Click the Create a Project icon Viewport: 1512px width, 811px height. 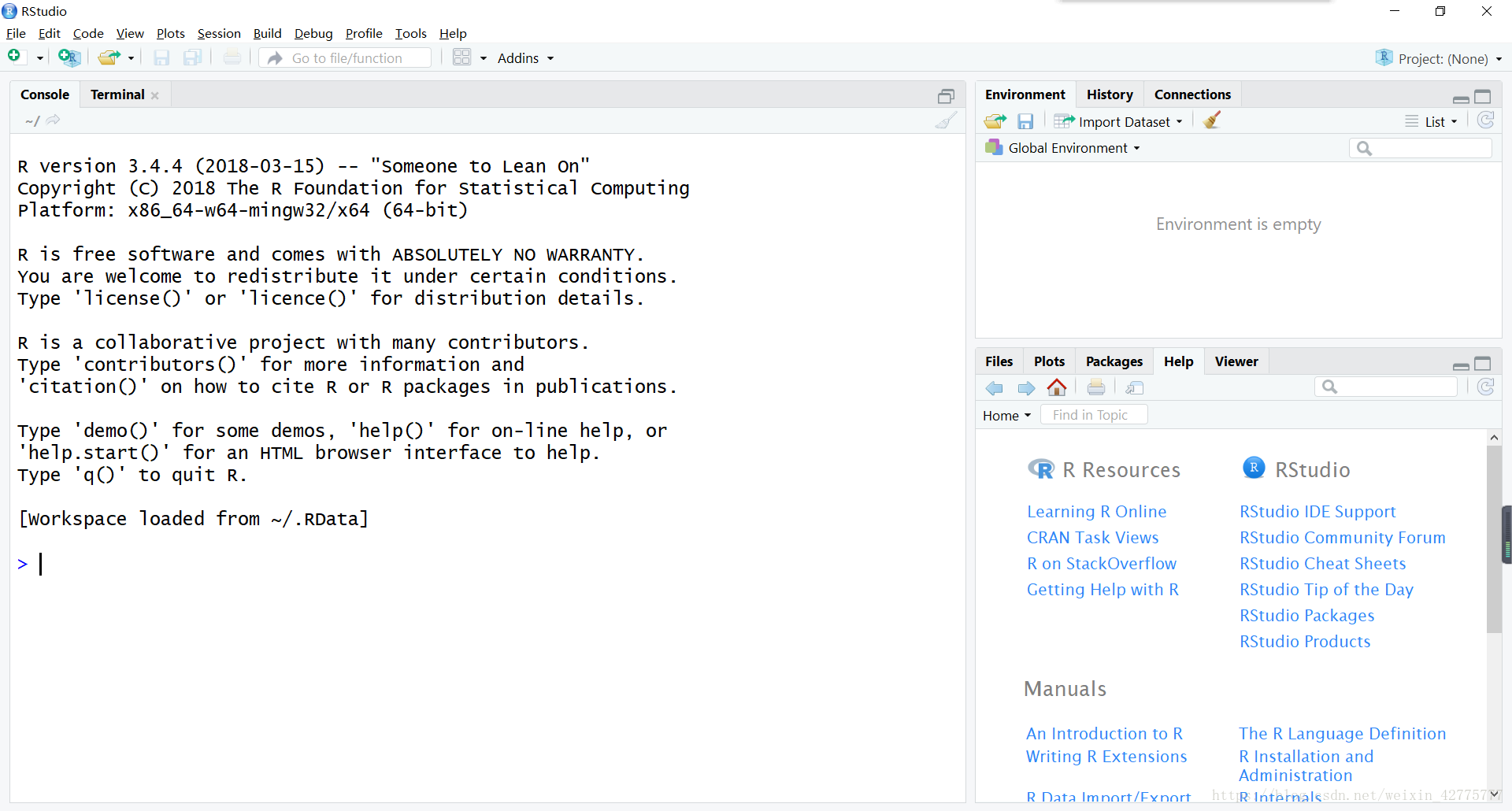click(69, 57)
